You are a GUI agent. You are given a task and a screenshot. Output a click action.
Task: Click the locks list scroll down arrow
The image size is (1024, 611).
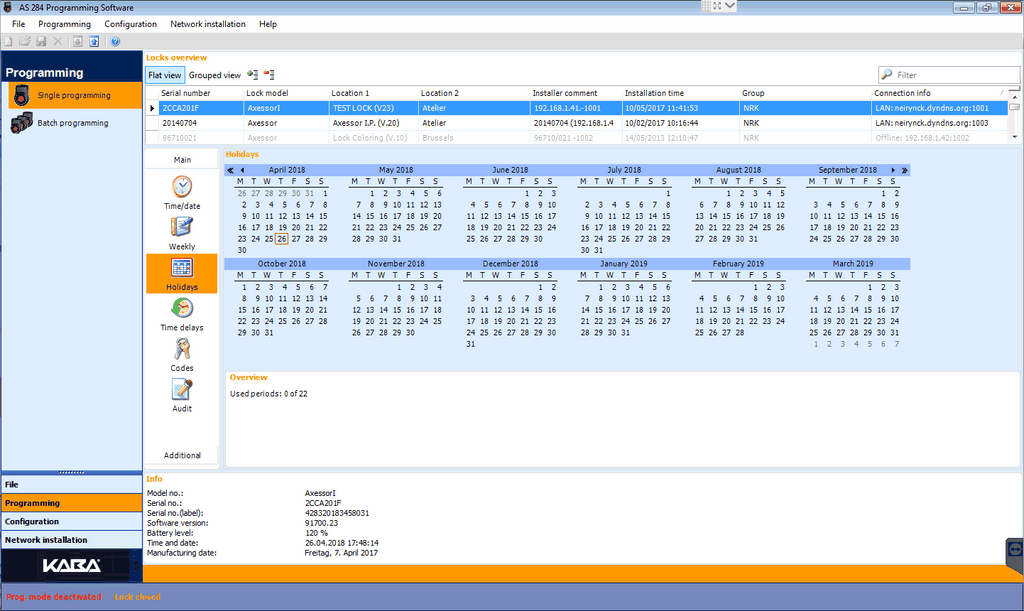[1014, 137]
